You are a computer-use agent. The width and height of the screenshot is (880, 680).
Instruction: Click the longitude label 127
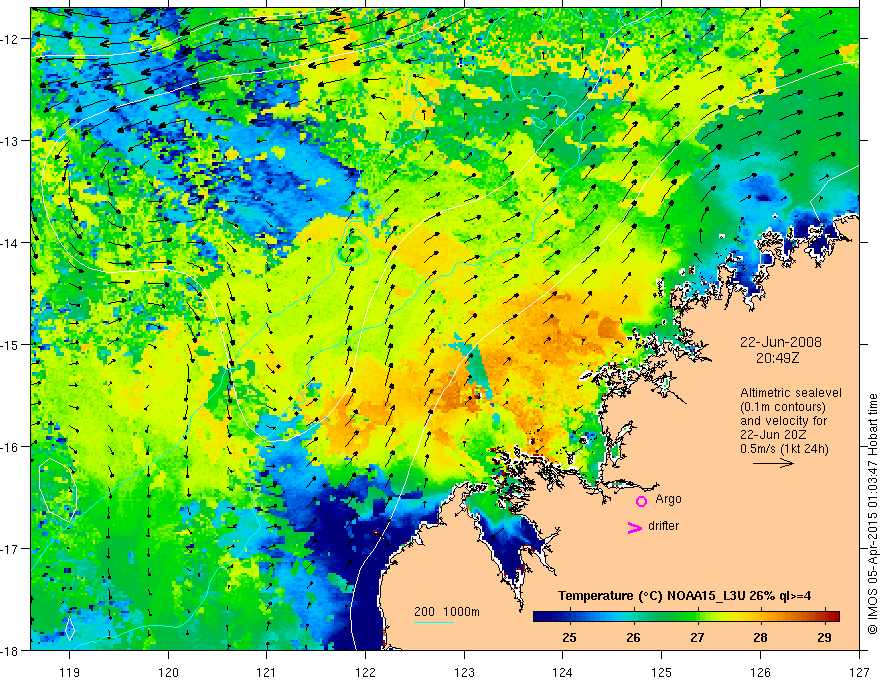[859, 672]
